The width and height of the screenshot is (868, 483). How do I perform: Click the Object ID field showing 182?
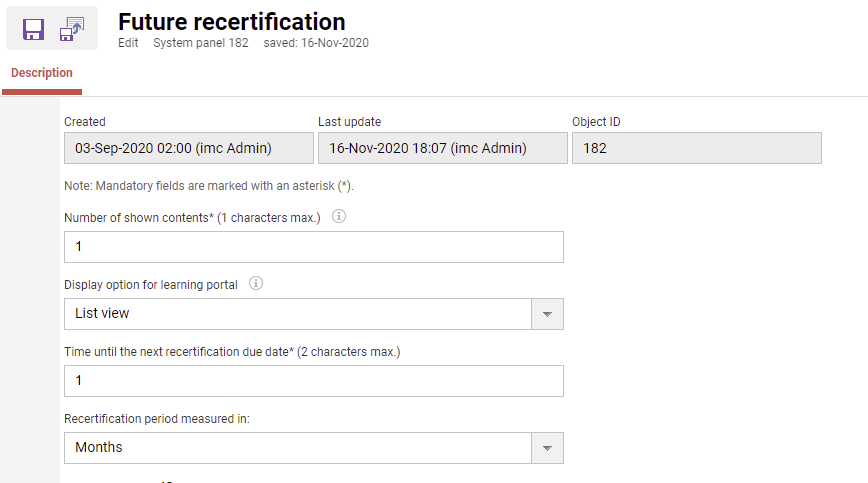[696, 148]
